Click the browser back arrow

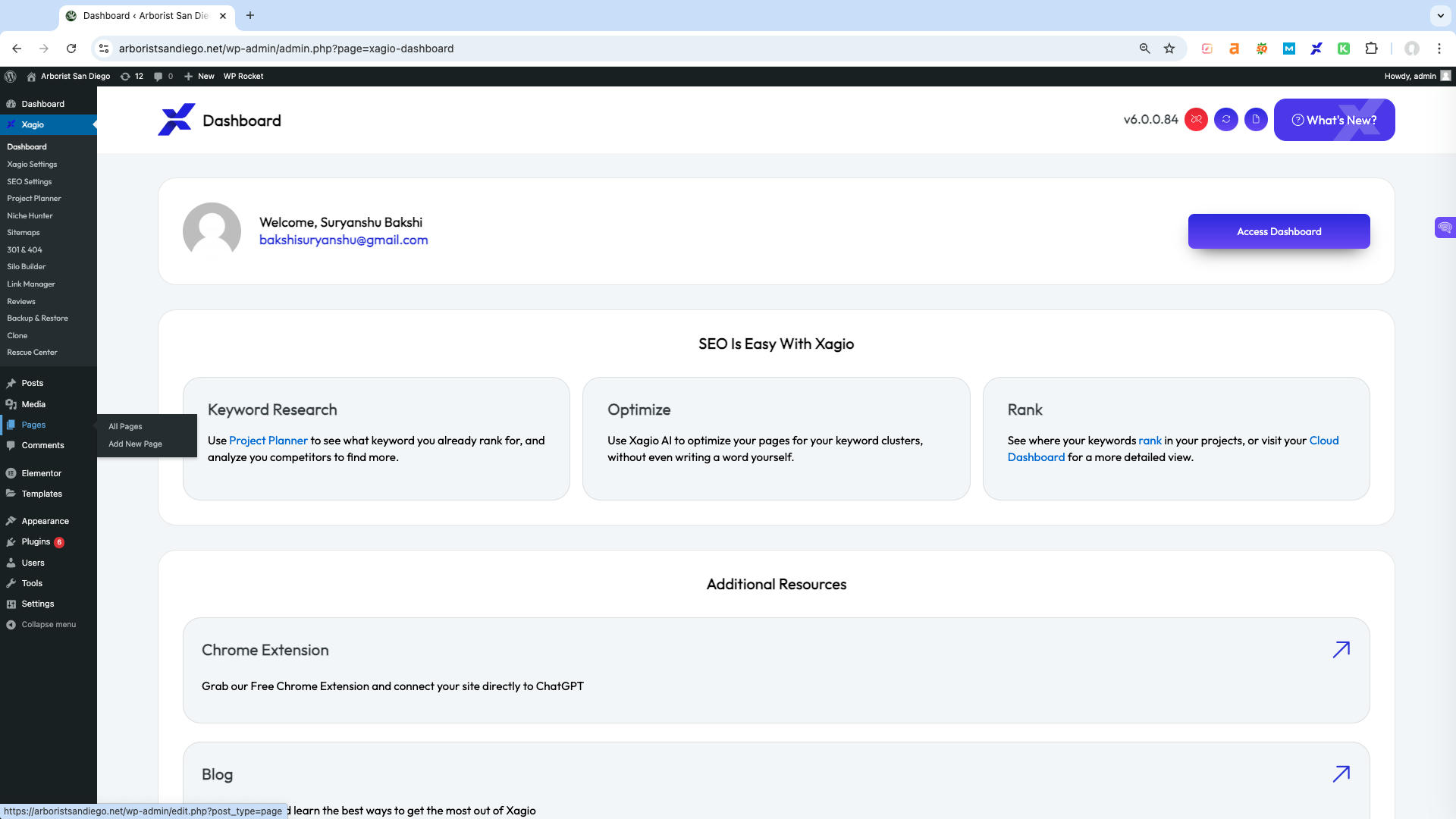coord(17,49)
